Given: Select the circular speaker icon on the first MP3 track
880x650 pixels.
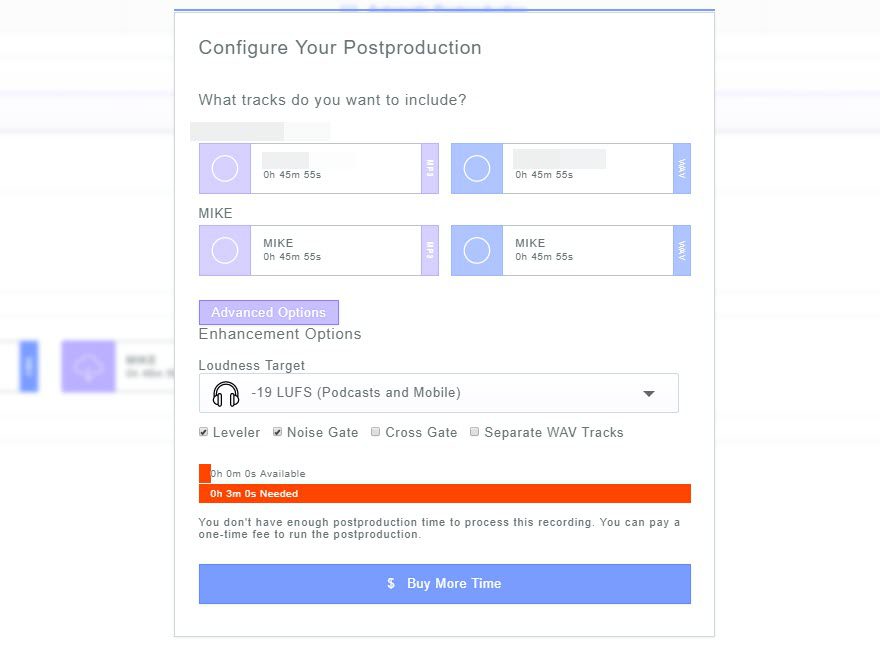Looking at the screenshot, I should 224,168.
